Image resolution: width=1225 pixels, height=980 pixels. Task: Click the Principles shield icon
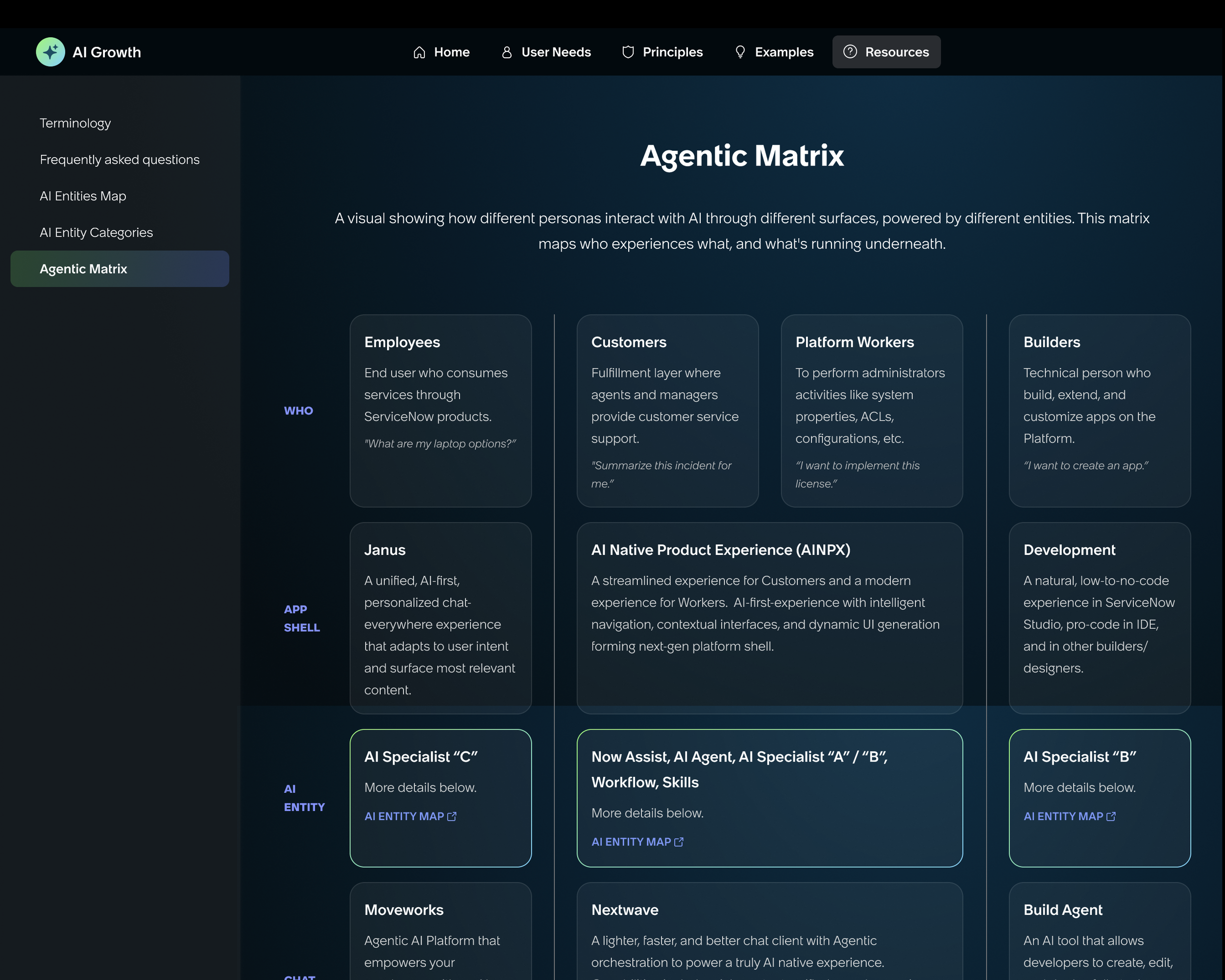pyautogui.click(x=628, y=52)
